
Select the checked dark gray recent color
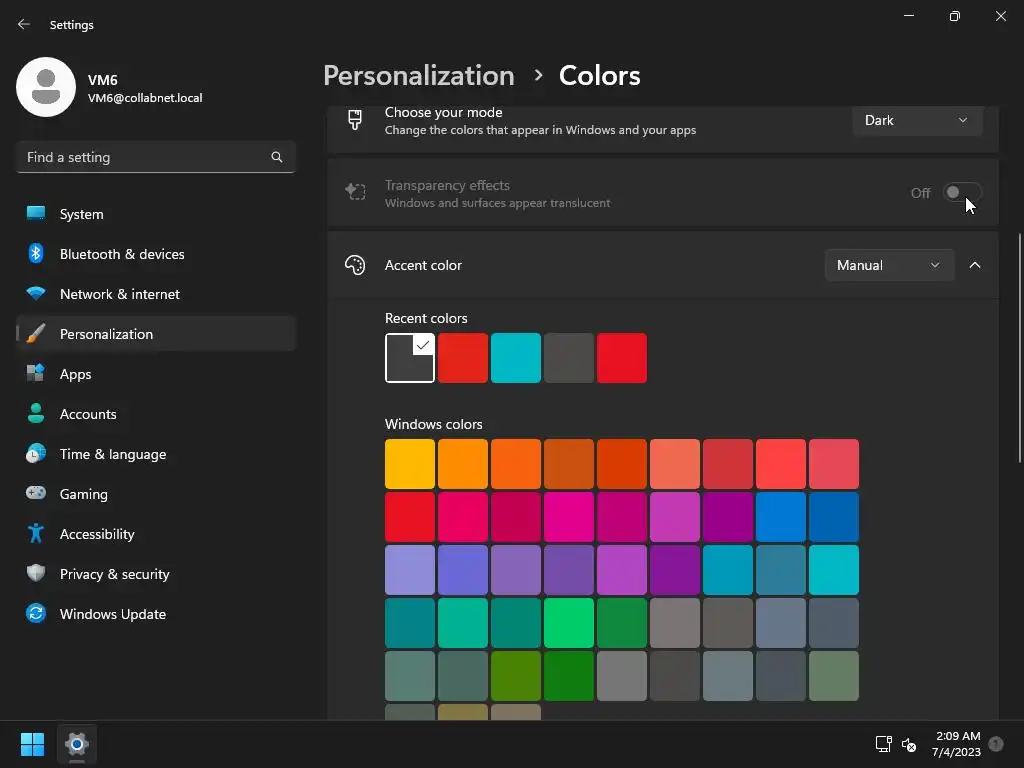409,358
